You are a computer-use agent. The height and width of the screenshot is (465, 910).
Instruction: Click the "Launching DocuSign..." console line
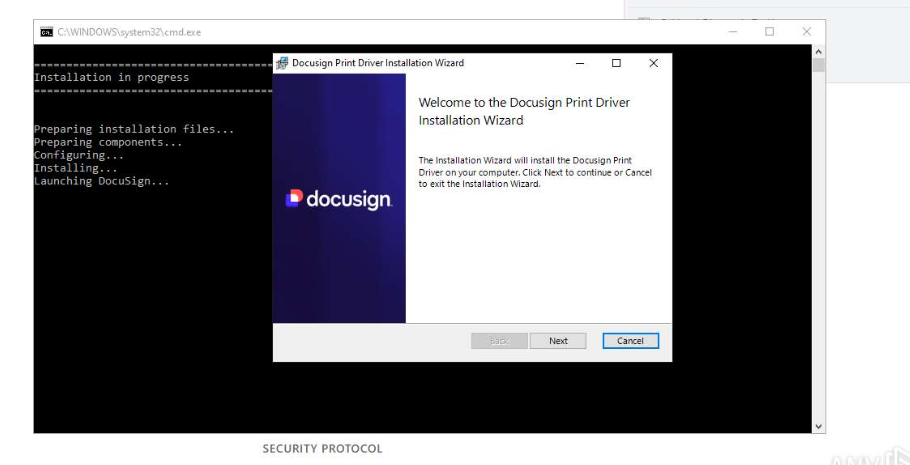coord(102,181)
